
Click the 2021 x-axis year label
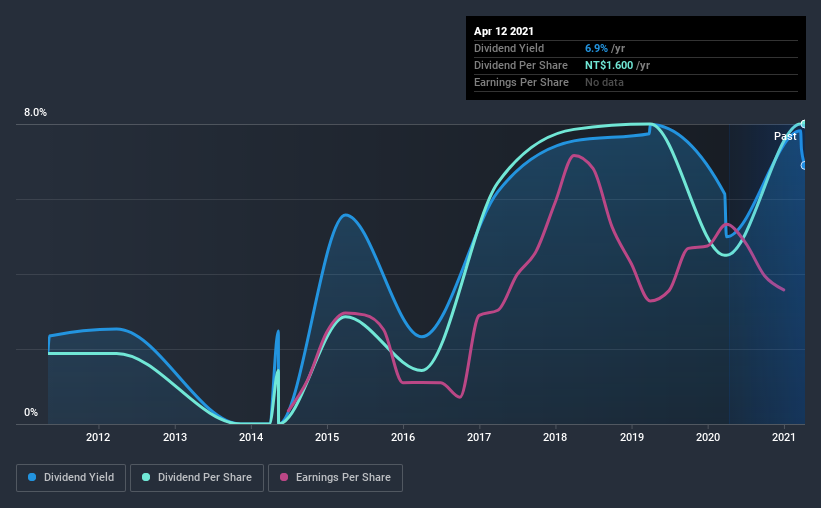[x=784, y=437]
